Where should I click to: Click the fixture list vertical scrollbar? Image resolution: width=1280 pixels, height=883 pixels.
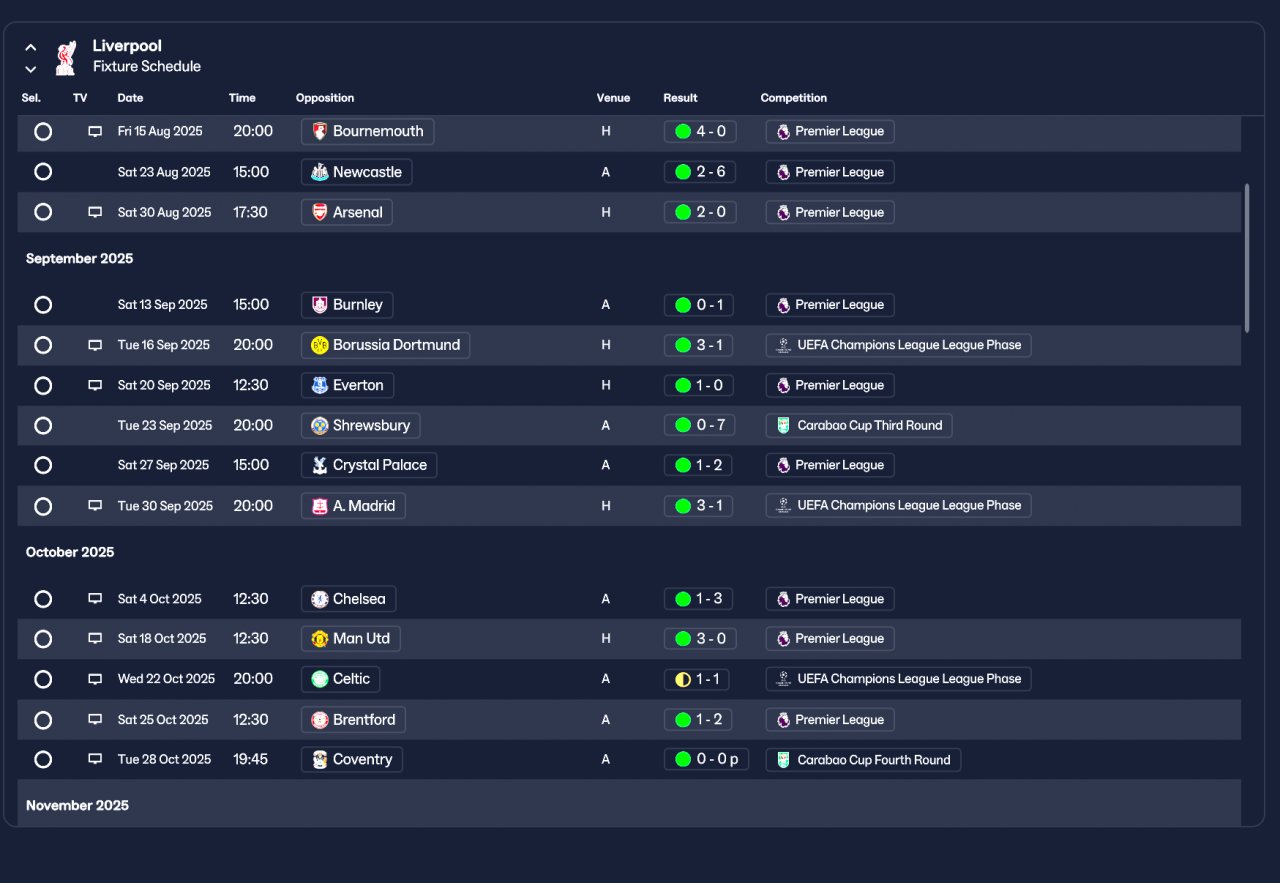click(x=1246, y=257)
